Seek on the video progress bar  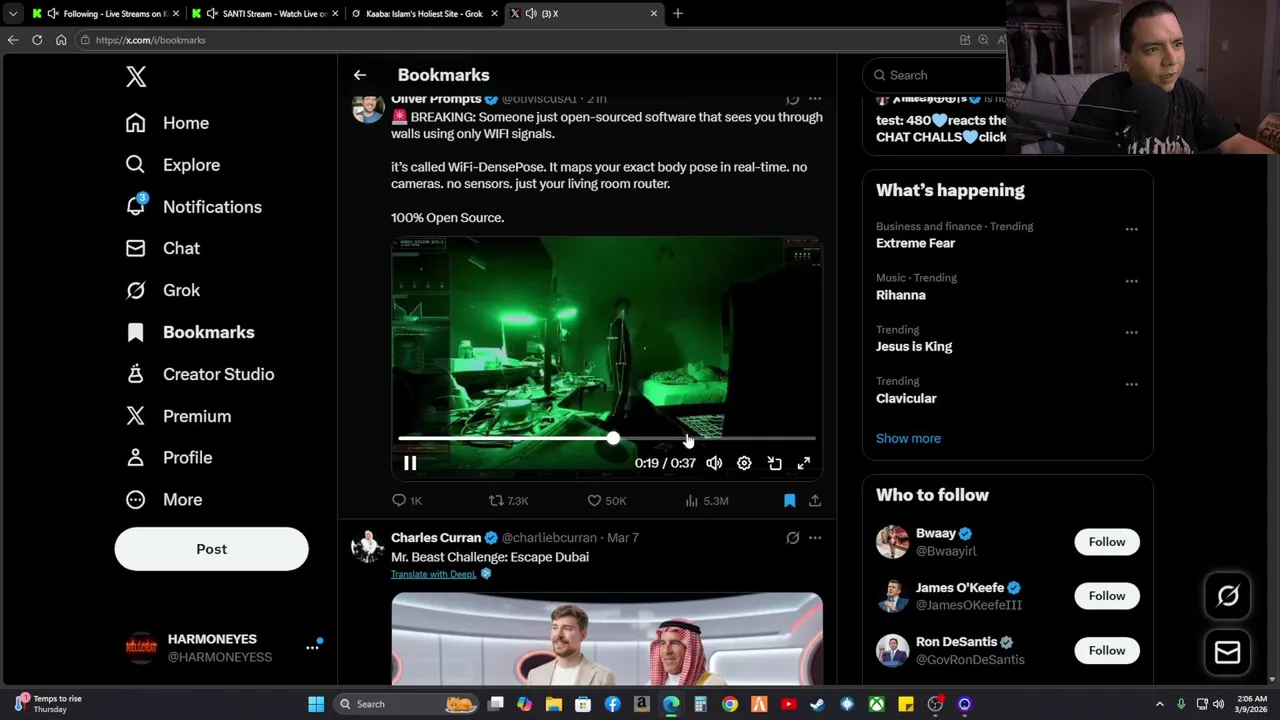607,438
